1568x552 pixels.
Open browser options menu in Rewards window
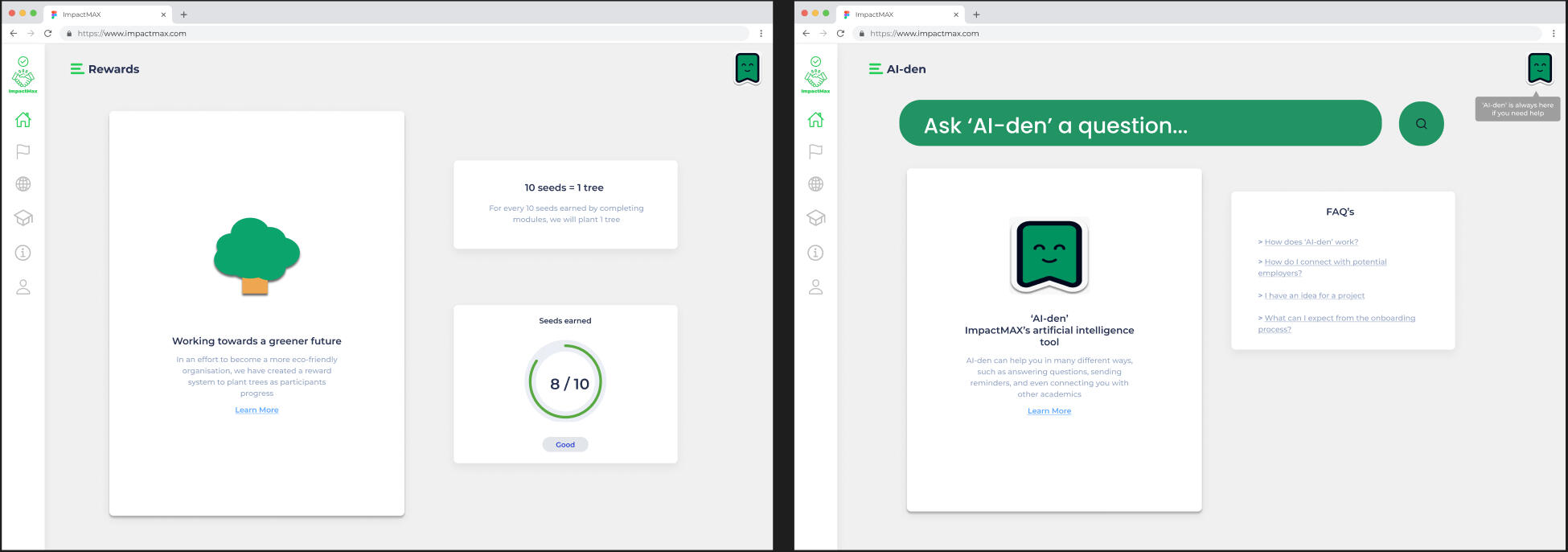(x=761, y=34)
